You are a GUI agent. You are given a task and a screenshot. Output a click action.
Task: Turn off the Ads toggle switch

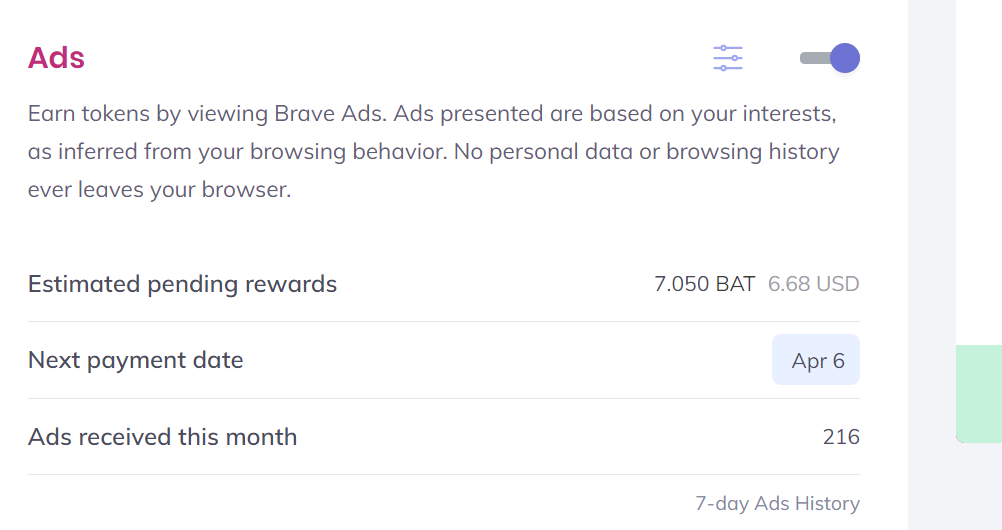point(829,58)
